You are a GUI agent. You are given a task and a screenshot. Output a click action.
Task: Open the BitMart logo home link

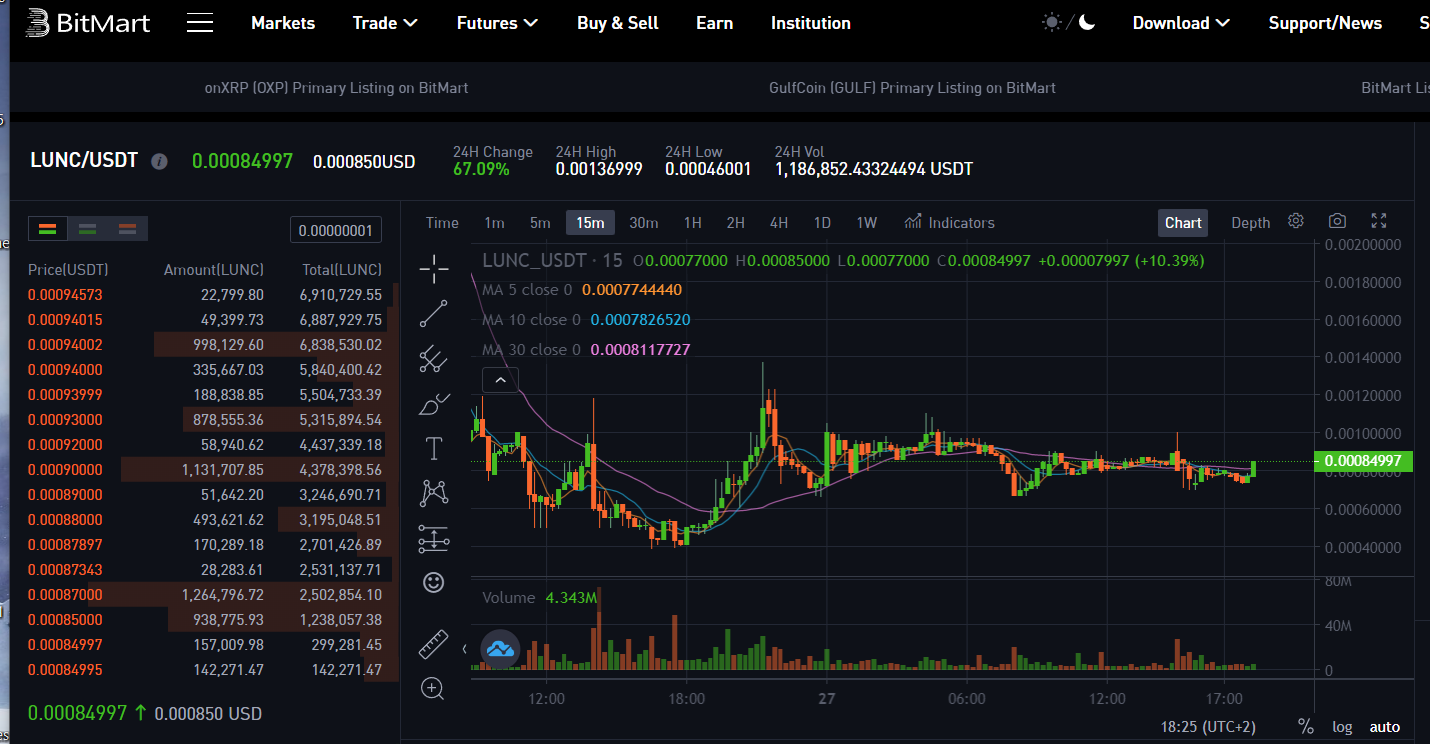pos(87,23)
